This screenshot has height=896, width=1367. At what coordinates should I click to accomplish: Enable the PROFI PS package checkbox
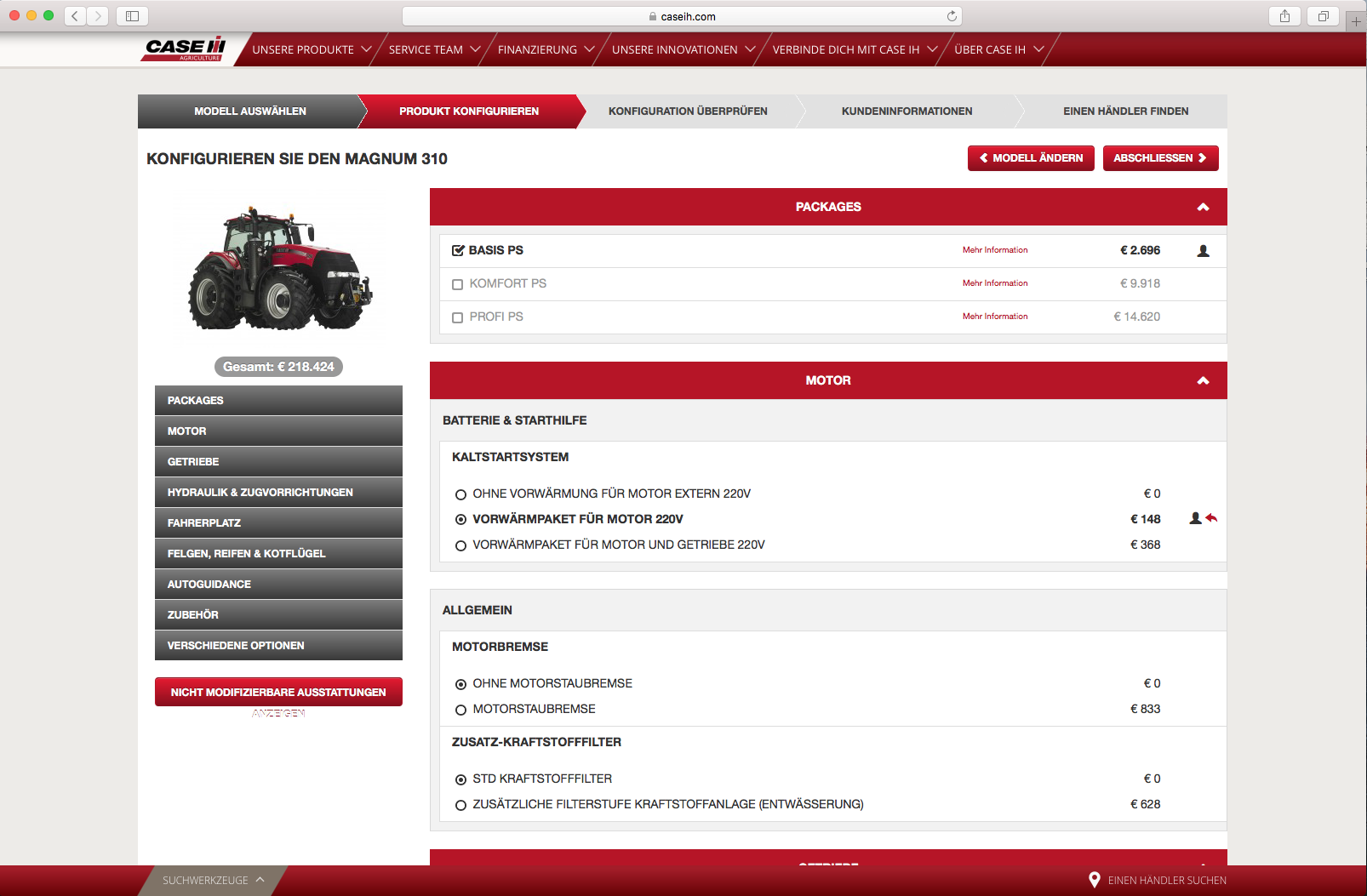[457, 317]
